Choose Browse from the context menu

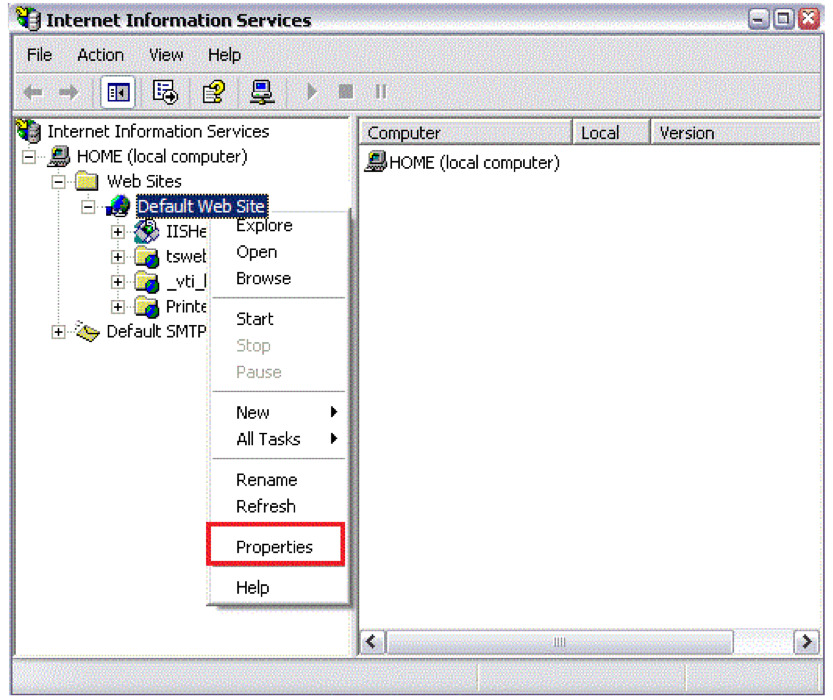[263, 278]
